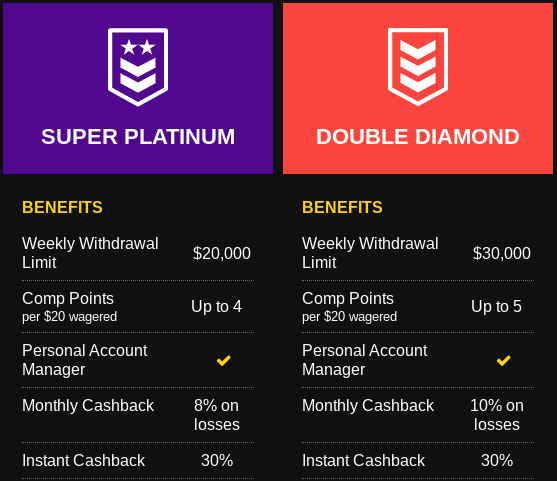Click the Up to 5 comp points value
This screenshot has width=557, height=481.
tap(496, 306)
